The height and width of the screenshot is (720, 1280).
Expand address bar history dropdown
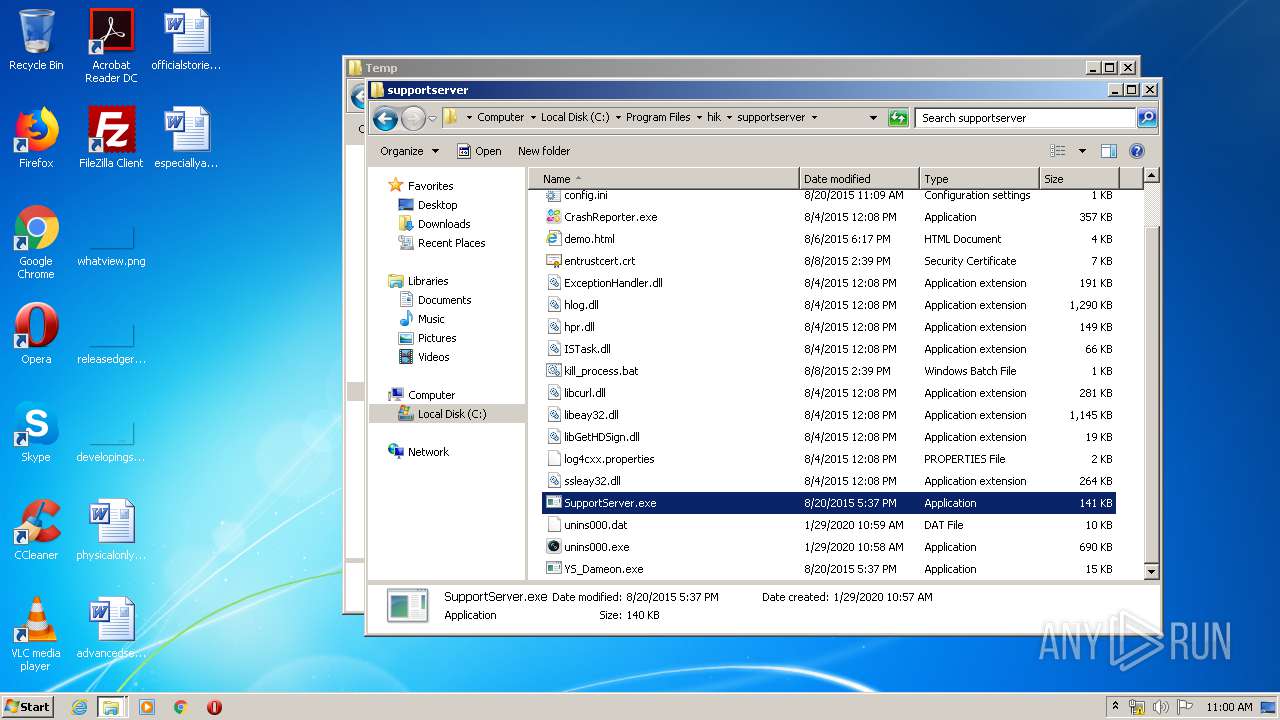pos(873,118)
